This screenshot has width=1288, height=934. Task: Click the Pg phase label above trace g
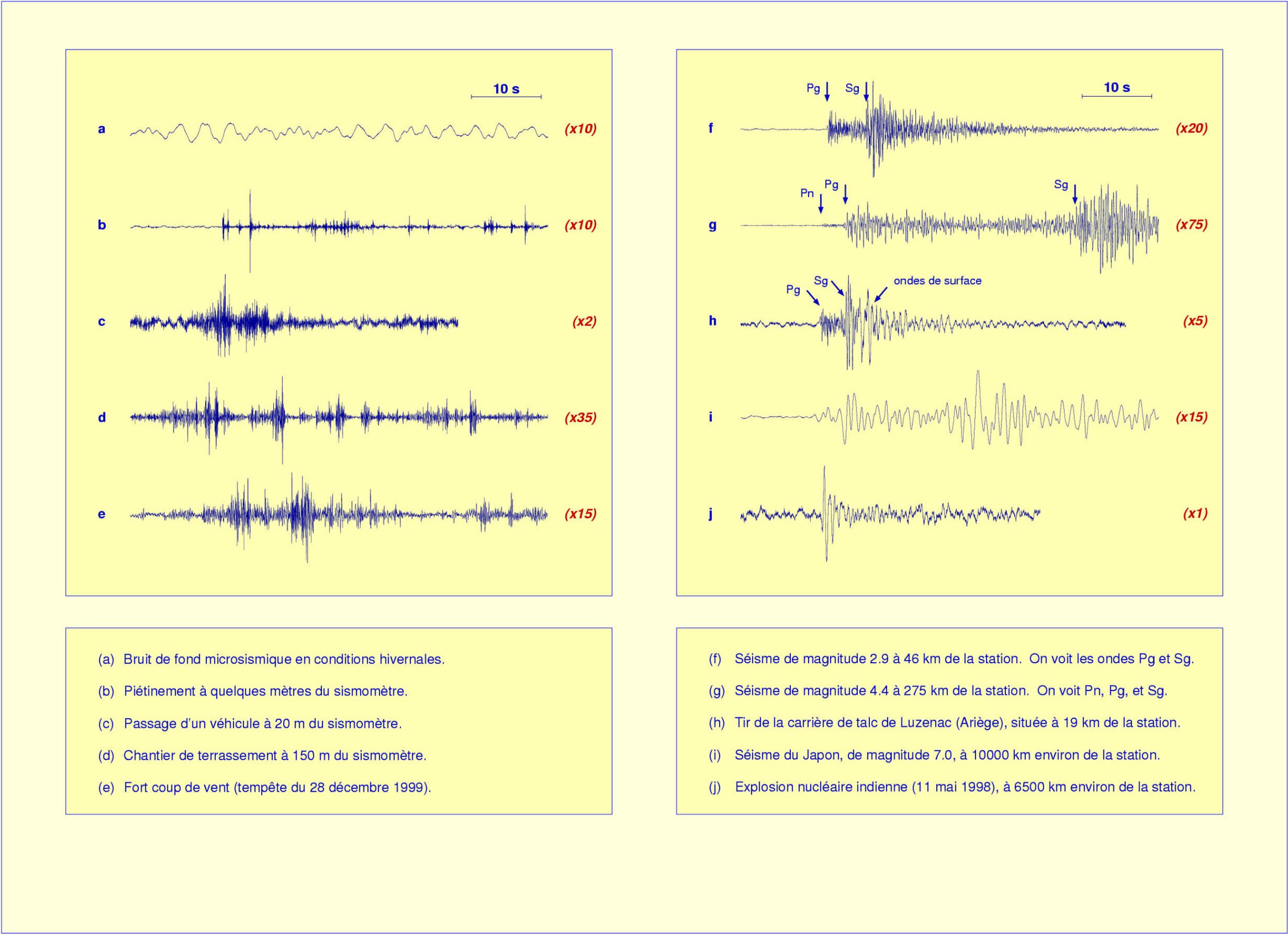pos(831,184)
